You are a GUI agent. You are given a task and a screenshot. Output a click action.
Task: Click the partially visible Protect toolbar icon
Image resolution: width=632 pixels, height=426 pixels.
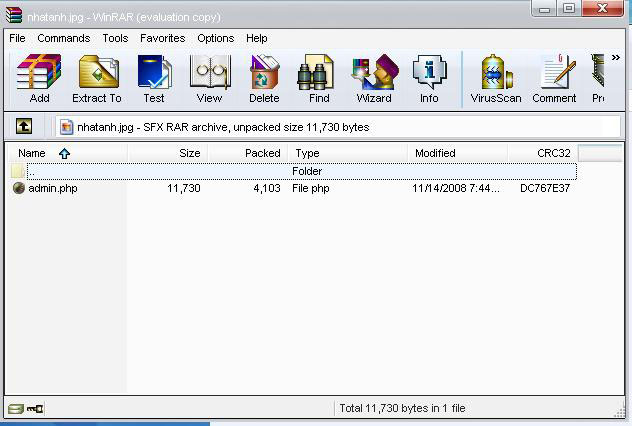598,71
